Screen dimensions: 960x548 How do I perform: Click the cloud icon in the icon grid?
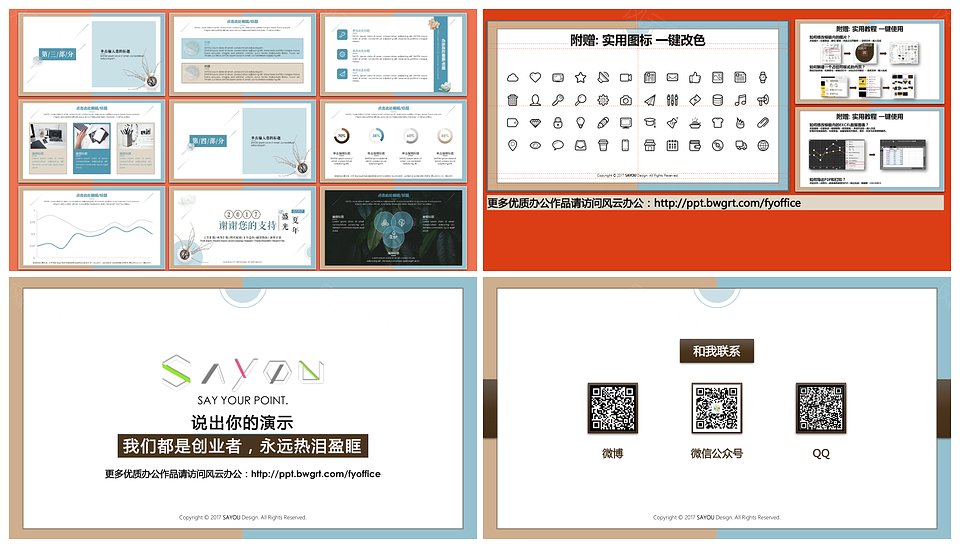coord(512,77)
